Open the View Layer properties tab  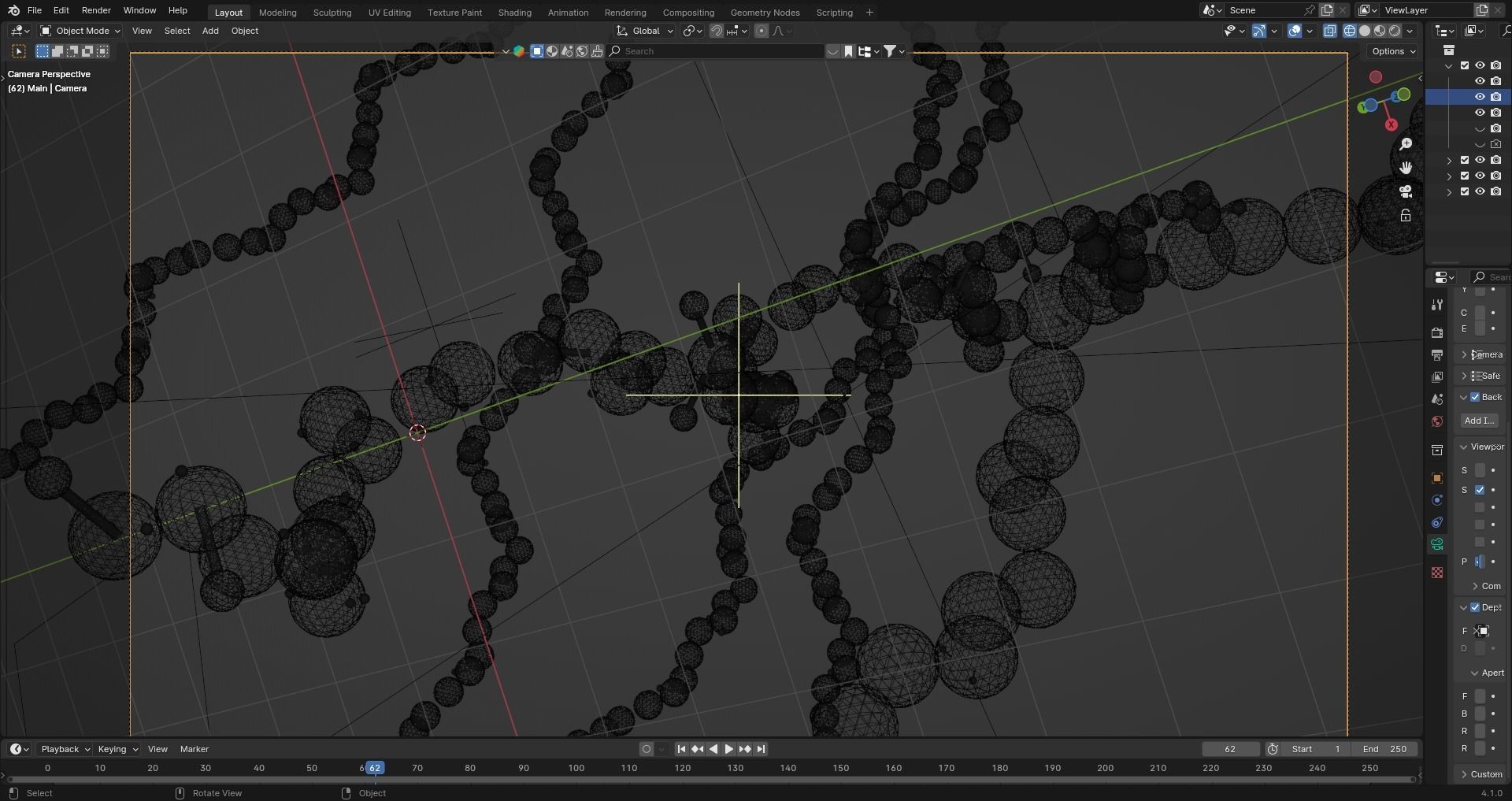tap(1437, 377)
